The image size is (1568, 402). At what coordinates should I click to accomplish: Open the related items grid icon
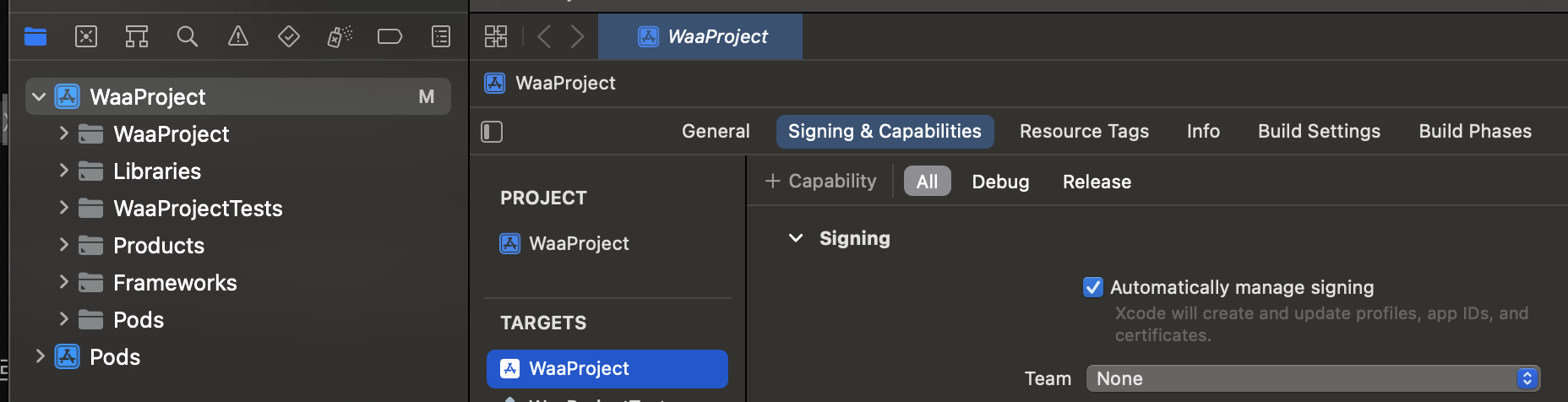pos(496,36)
